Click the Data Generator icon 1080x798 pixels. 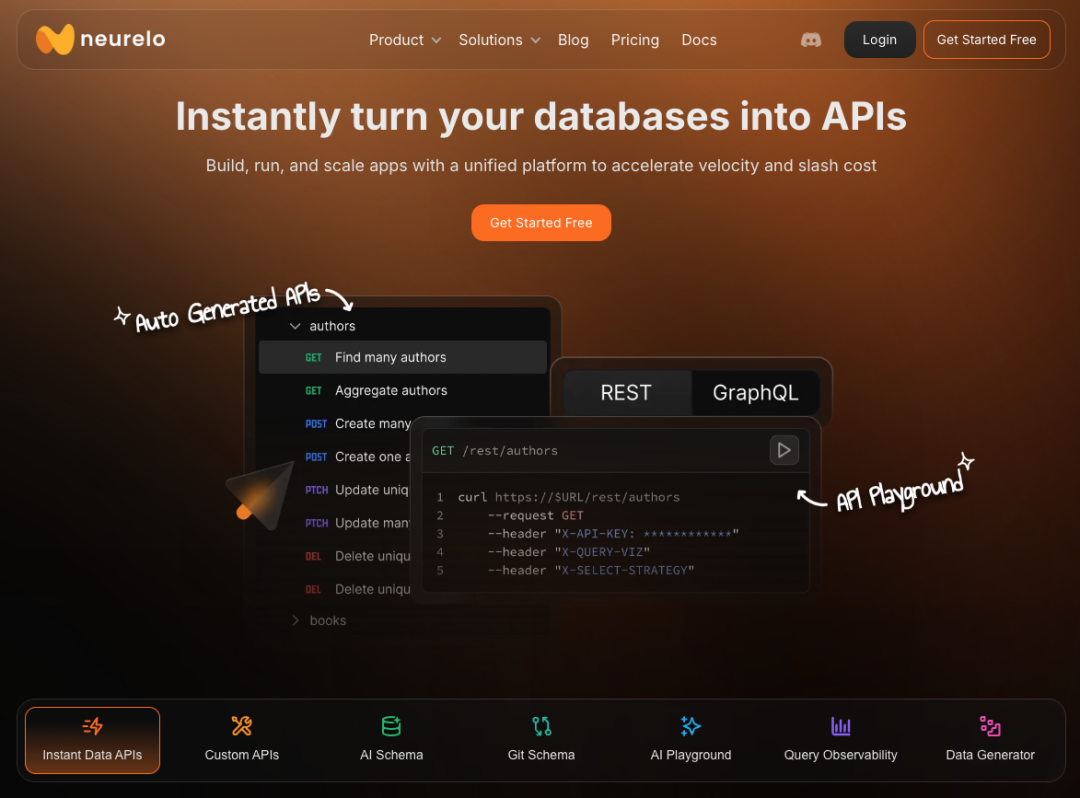coord(990,726)
